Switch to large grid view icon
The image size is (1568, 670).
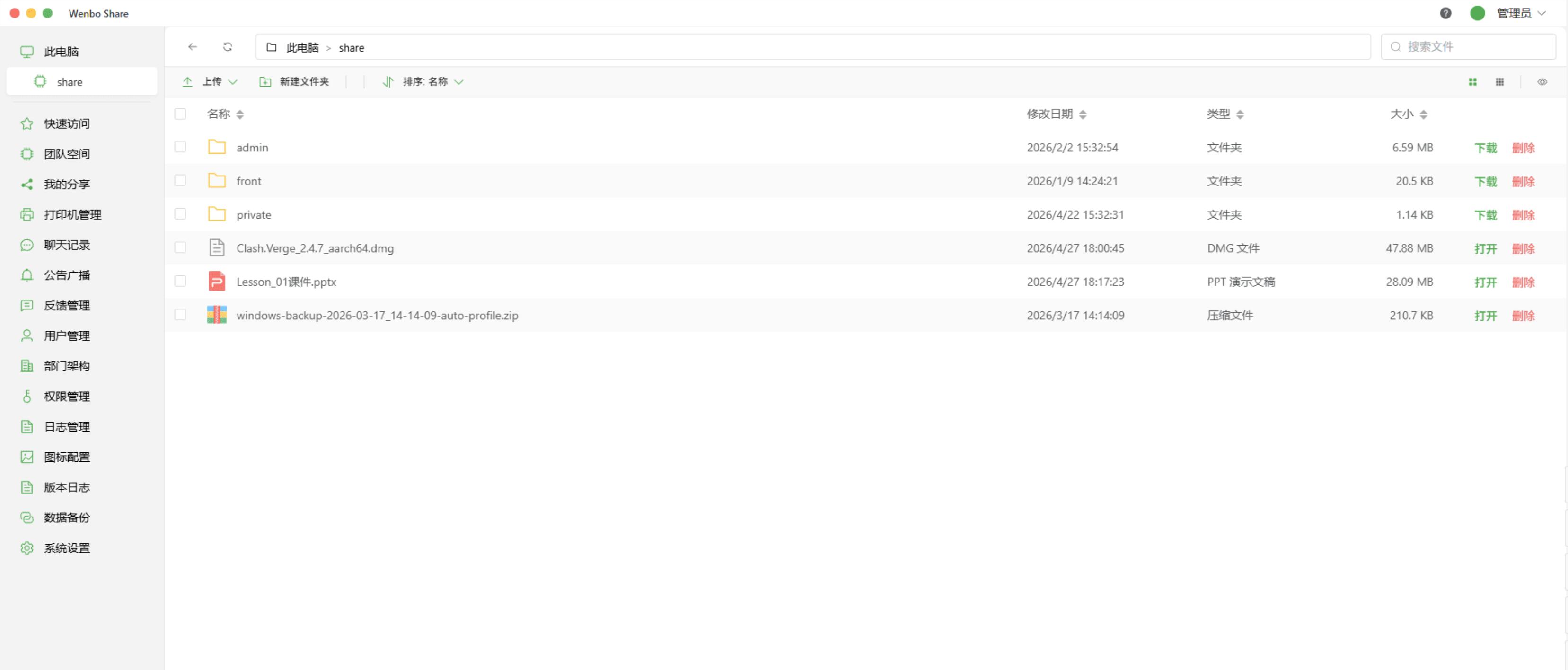point(1472,81)
